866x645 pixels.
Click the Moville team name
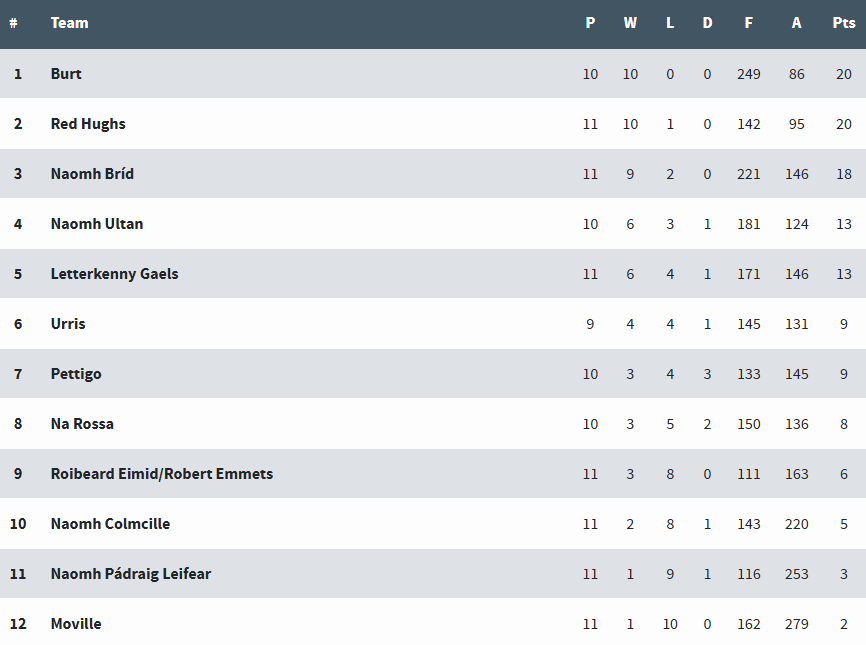click(76, 624)
